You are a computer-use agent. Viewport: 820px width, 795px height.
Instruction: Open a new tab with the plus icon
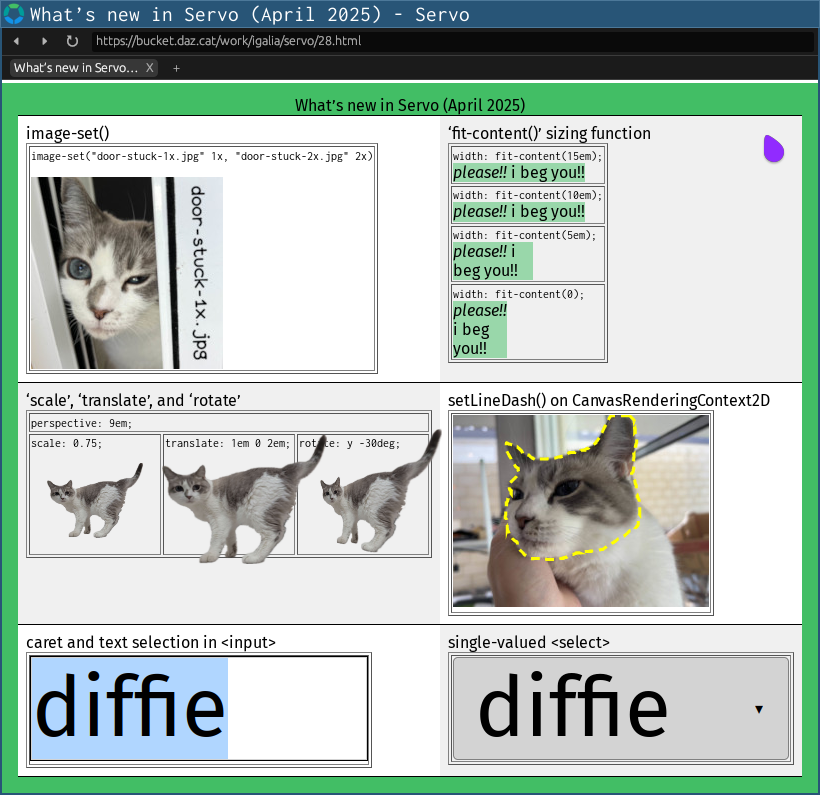click(x=176, y=68)
